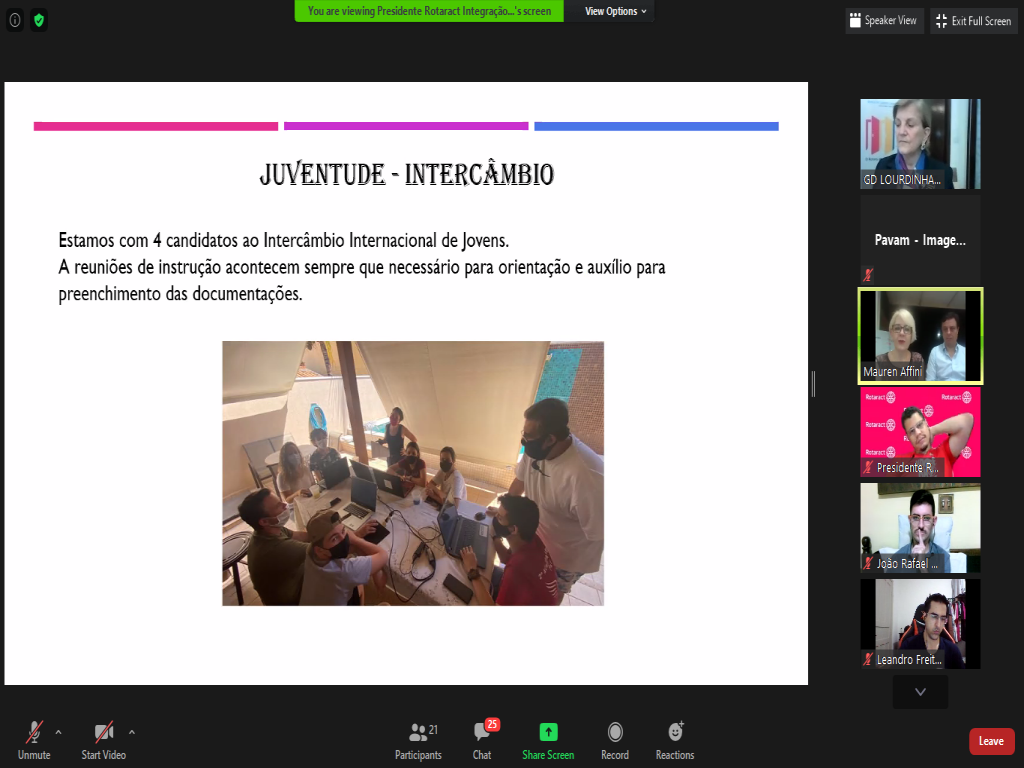The image size is (1024, 768).
Task: Click the screen-viewing notification banner
Action: pyautogui.click(x=429, y=11)
